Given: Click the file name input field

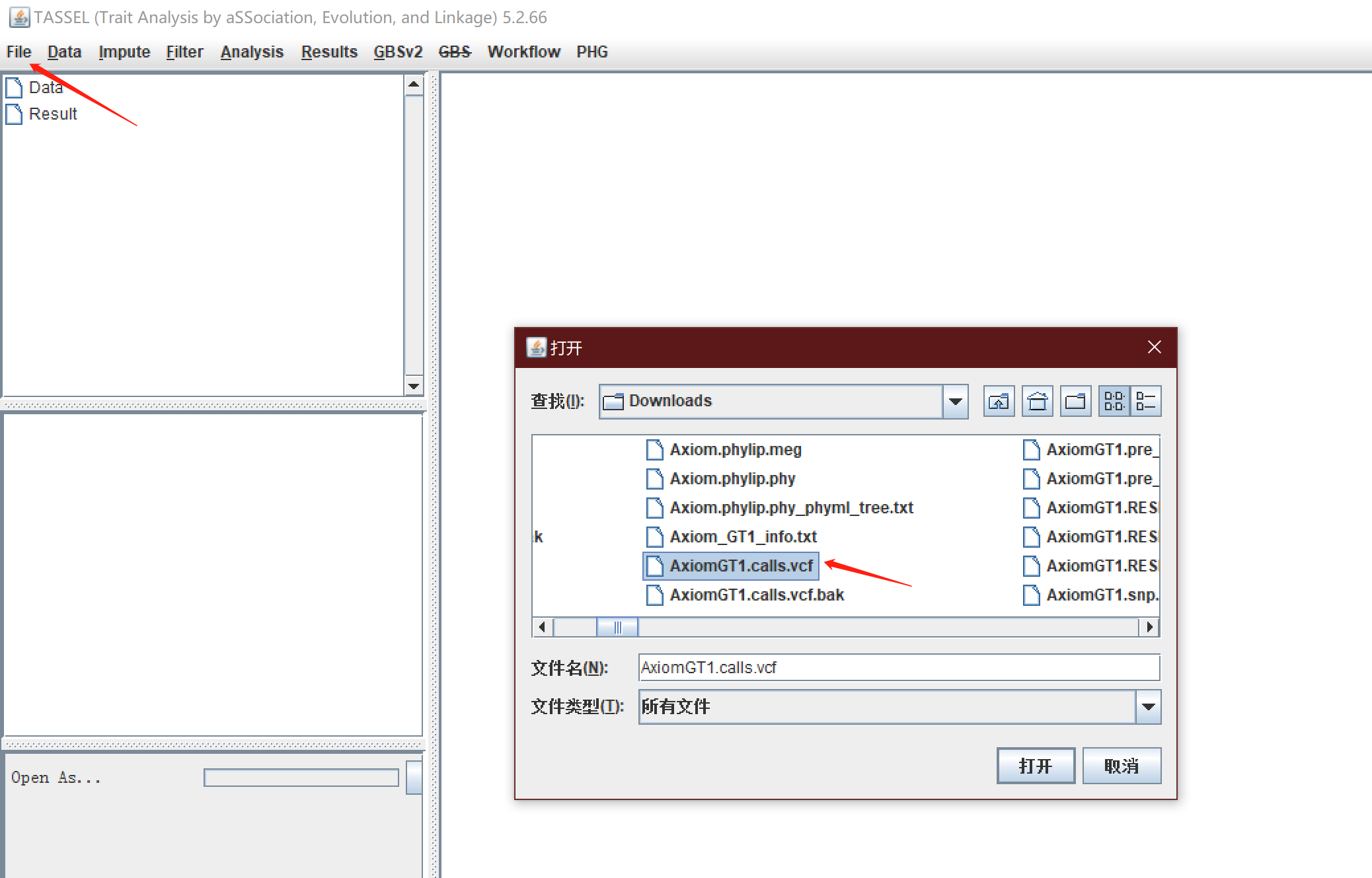Looking at the screenshot, I should 899,667.
